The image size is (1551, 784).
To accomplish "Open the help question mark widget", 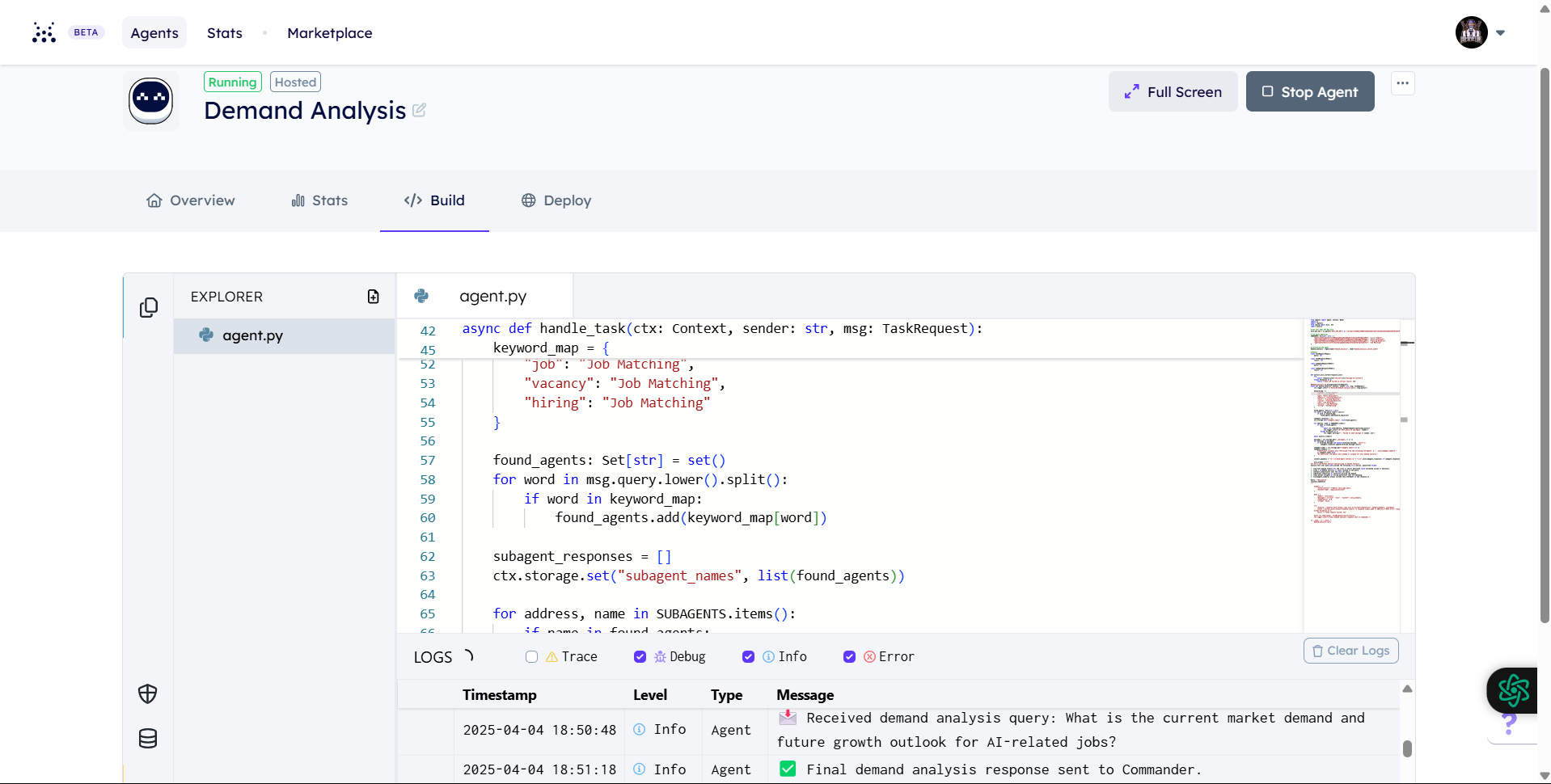I will coord(1509,723).
